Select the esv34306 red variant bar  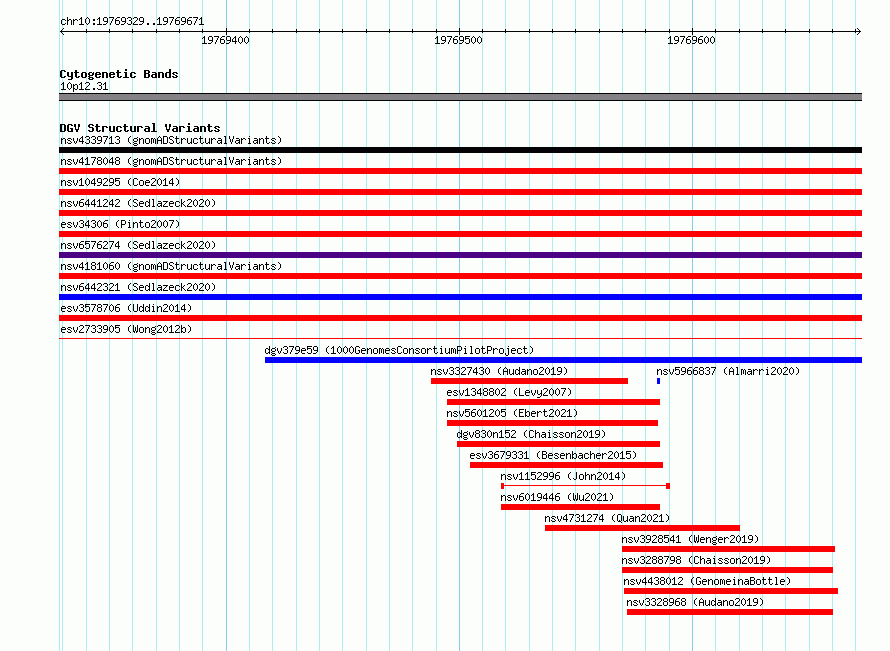(x=460, y=234)
